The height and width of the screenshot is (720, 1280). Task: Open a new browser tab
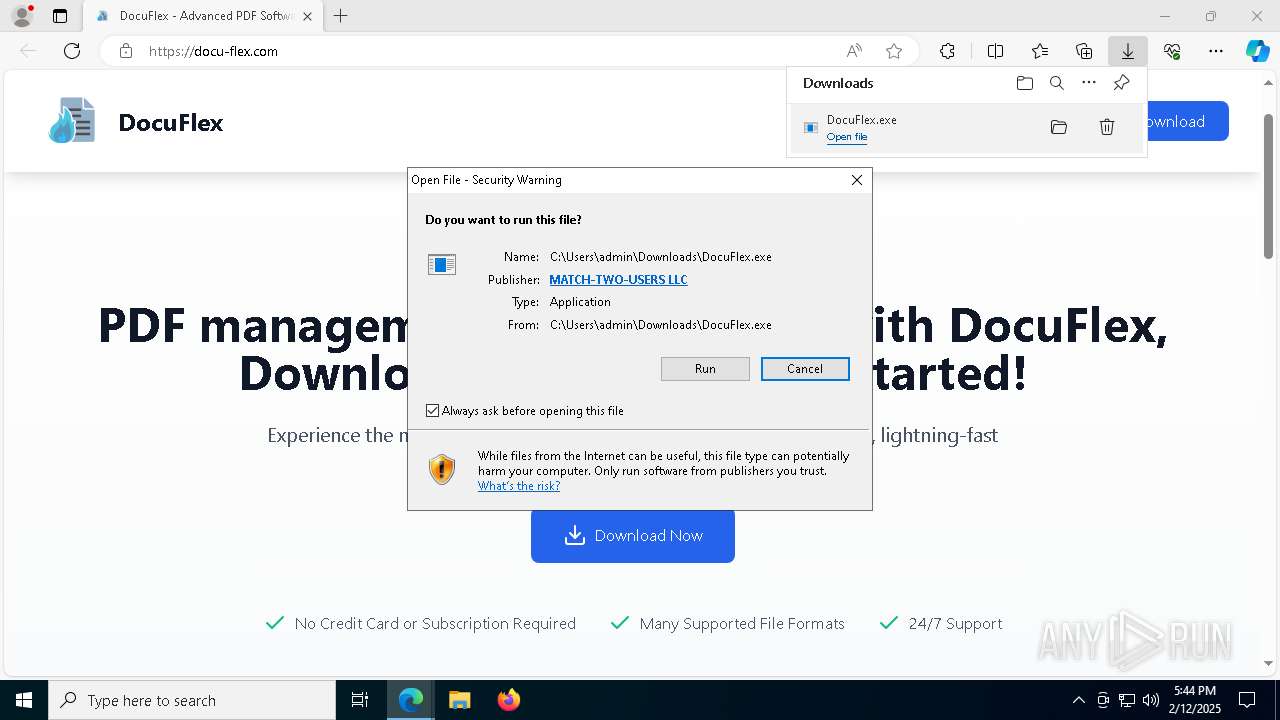click(x=341, y=16)
